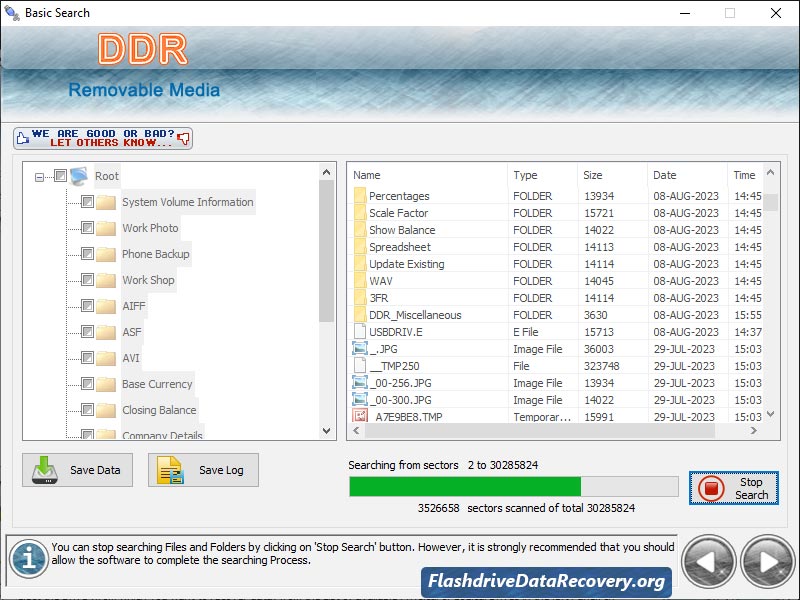Click the red stop icon on Stop Search

[711, 489]
